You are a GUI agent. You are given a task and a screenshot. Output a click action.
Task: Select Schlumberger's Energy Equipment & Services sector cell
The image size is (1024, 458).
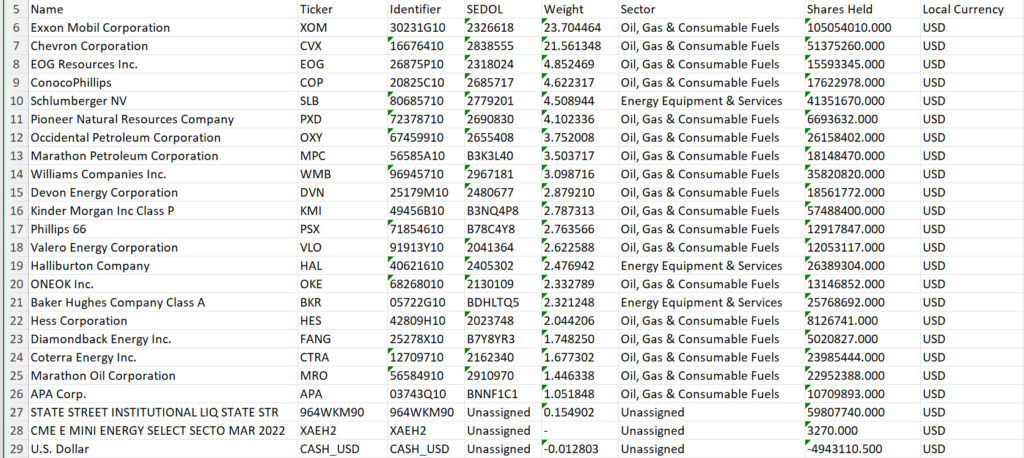pos(711,101)
